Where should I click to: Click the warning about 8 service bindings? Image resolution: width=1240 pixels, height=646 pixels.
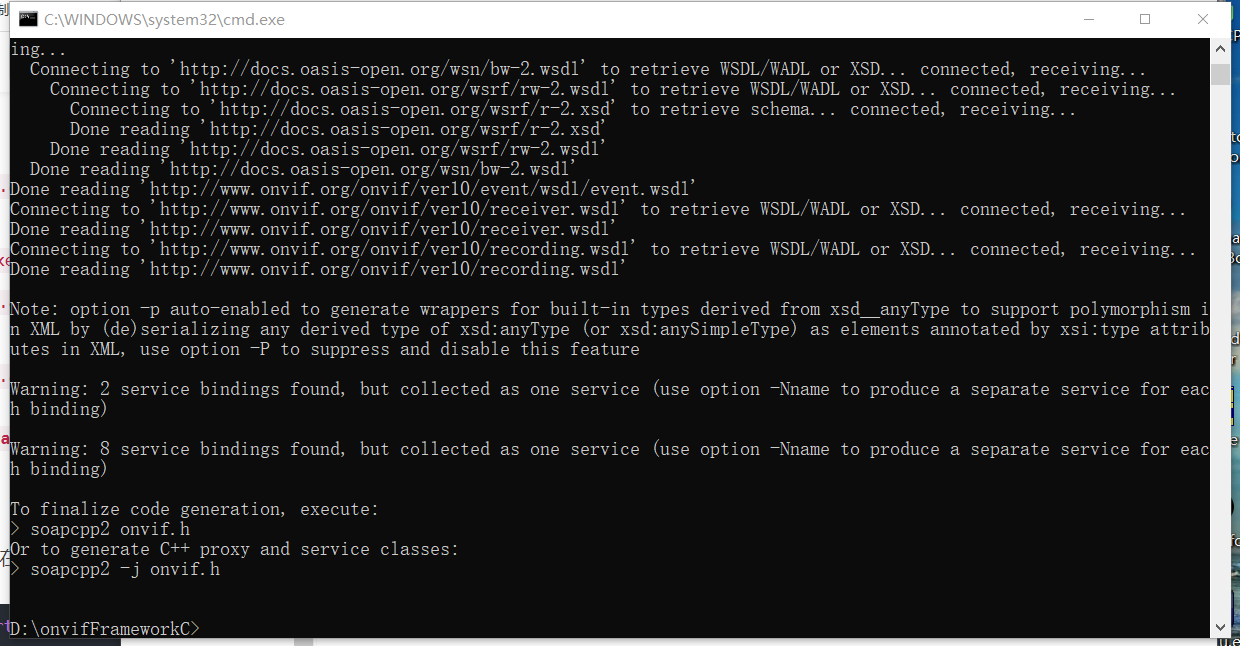(x=400, y=448)
